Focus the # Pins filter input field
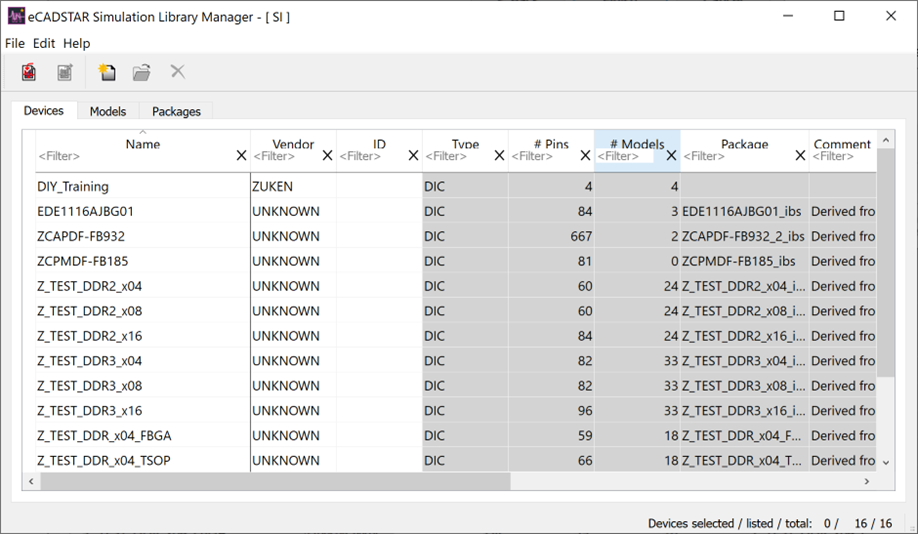The height and width of the screenshot is (534, 918). pyautogui.click(x=544, y=156)
